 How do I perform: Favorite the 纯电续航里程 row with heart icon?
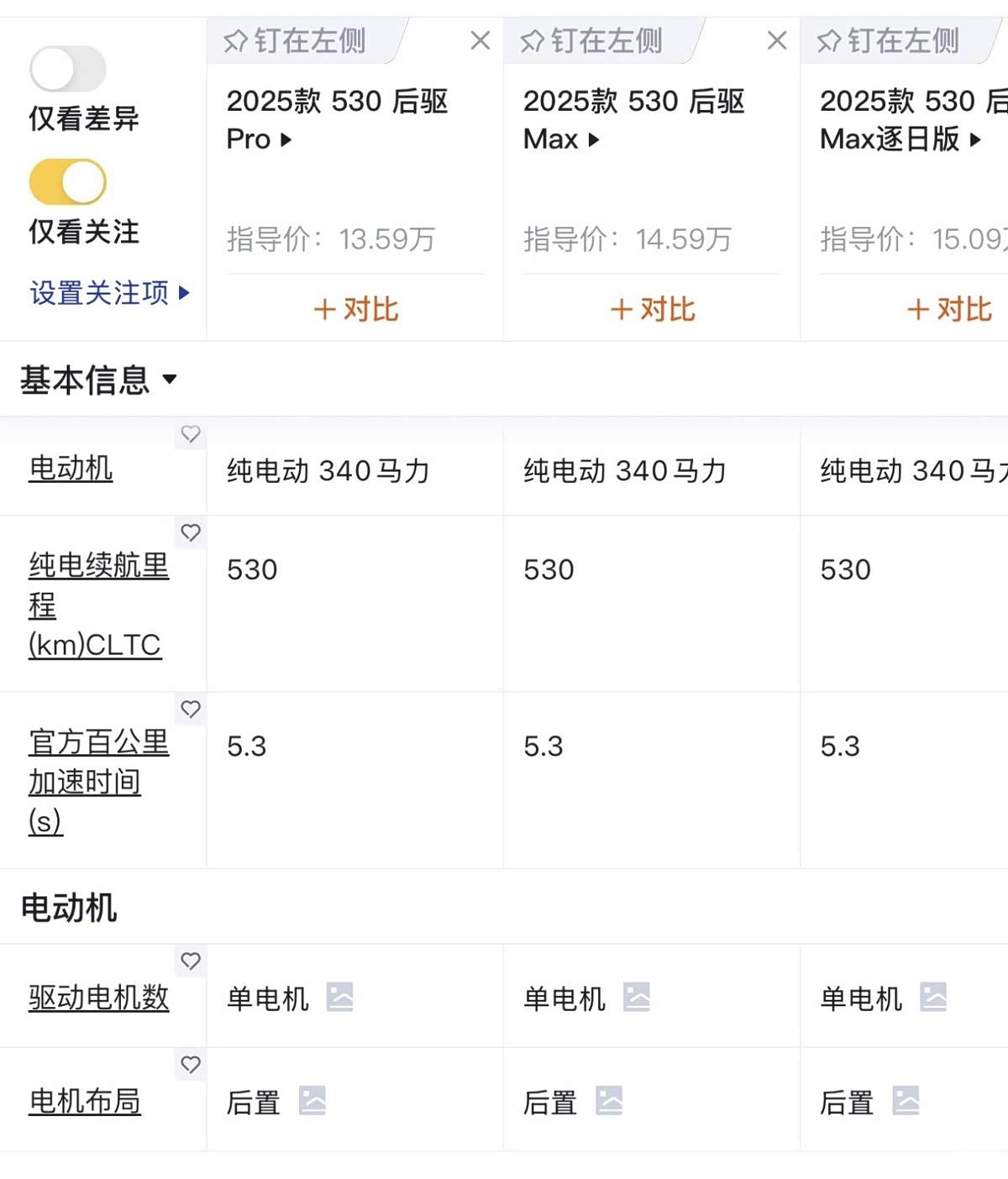(191, 532)
